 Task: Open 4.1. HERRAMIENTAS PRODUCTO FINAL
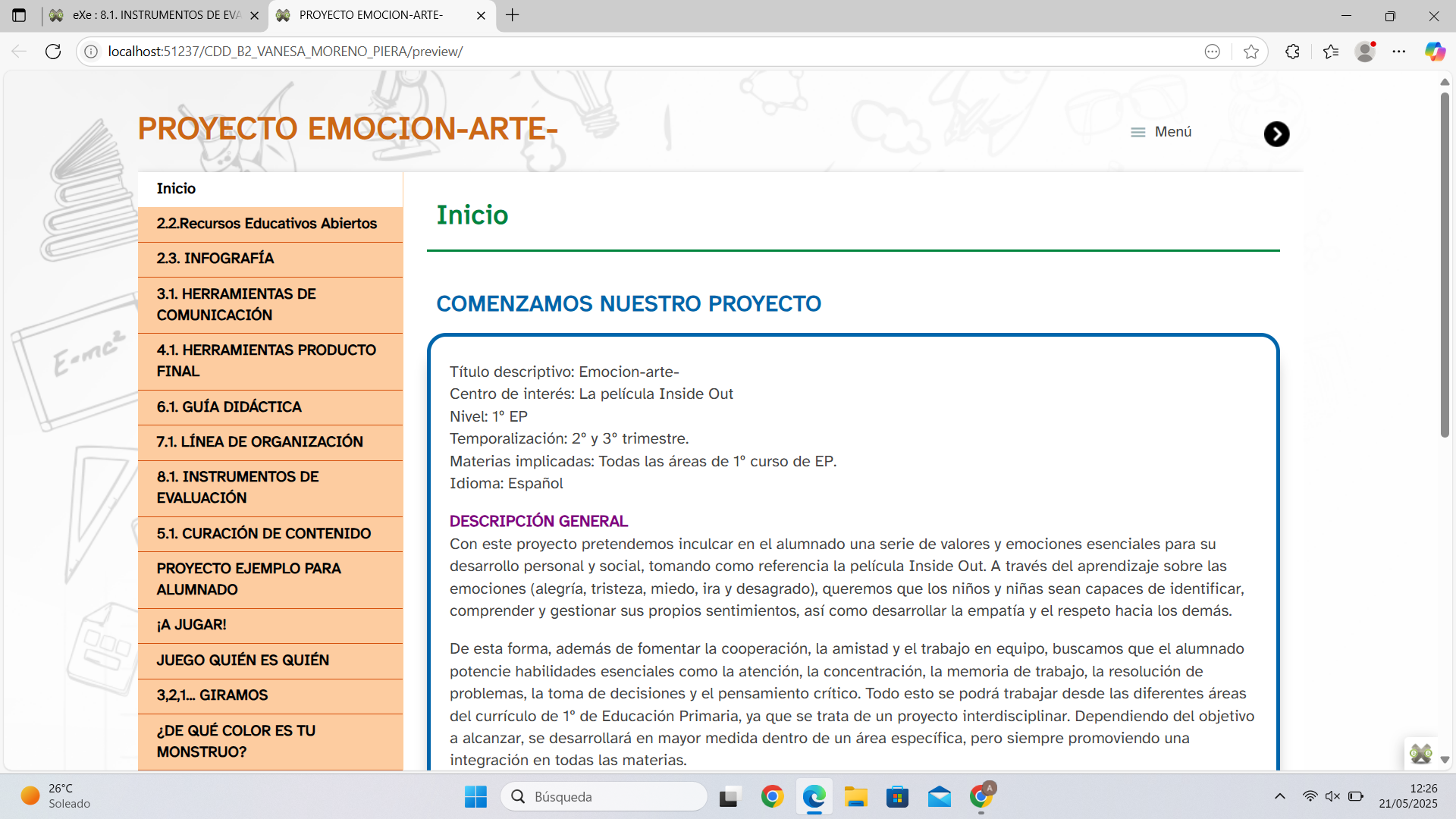(270, 361)
